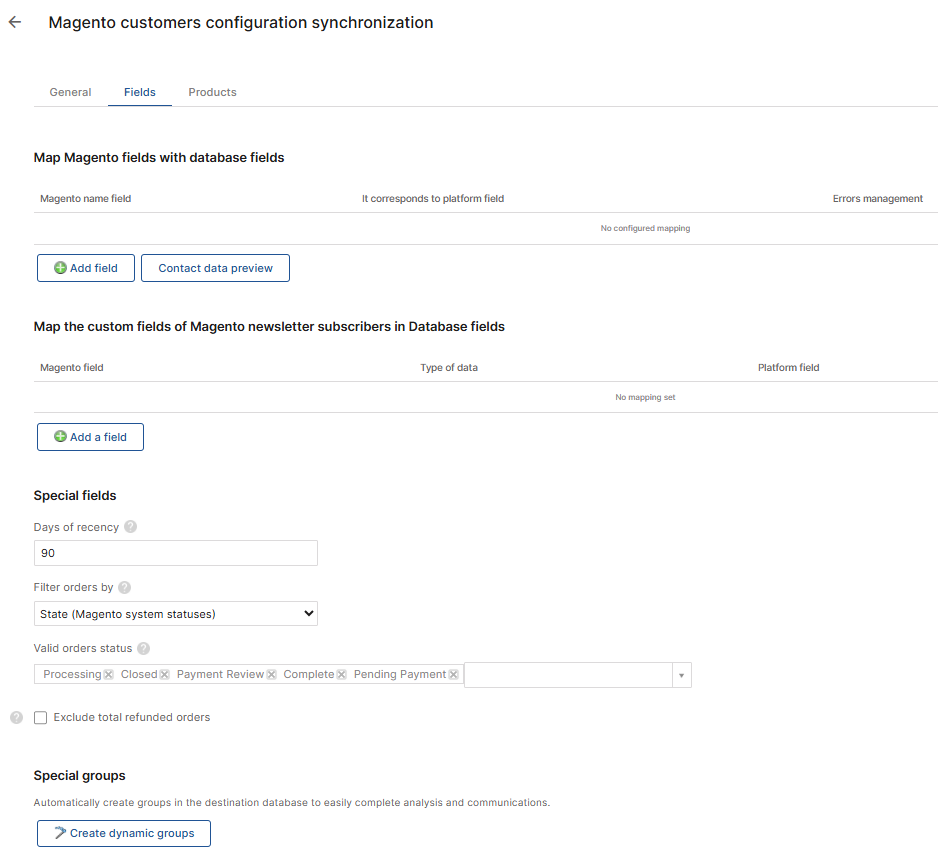This screenshot has height=860, width=938.
Task: Click the help icon near Exclude total refunded orders
Action: (15, 717)
